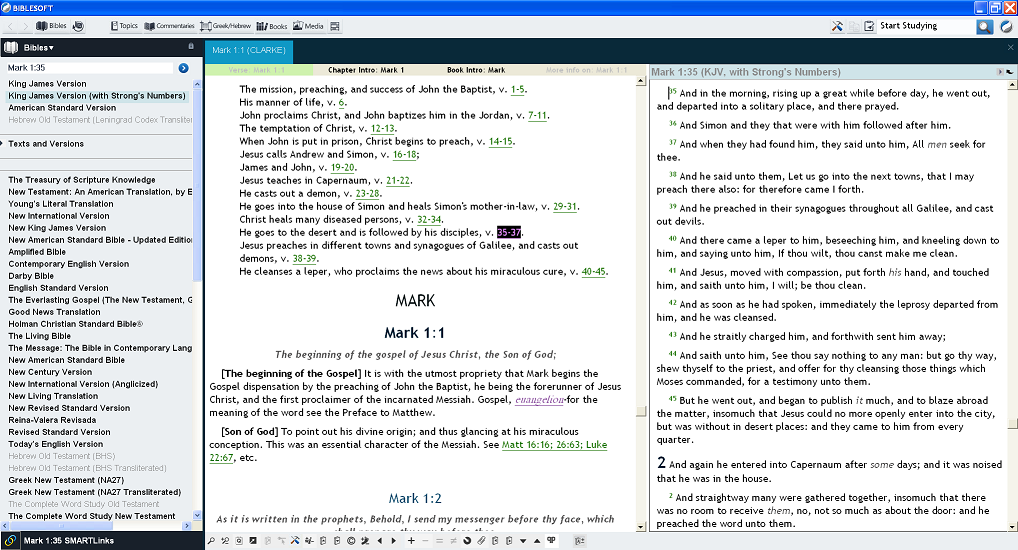Go back with the top-left arrow
The image size is (1018, 550).
click(x=10, y=26)
